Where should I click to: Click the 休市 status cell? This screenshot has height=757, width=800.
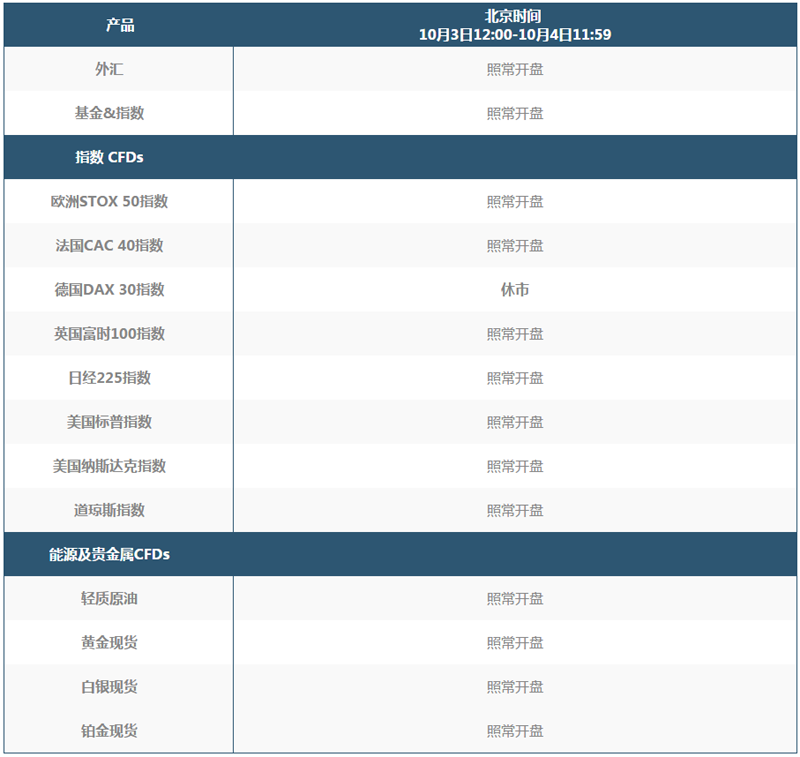pyautogui.click(x=515, y=290)
